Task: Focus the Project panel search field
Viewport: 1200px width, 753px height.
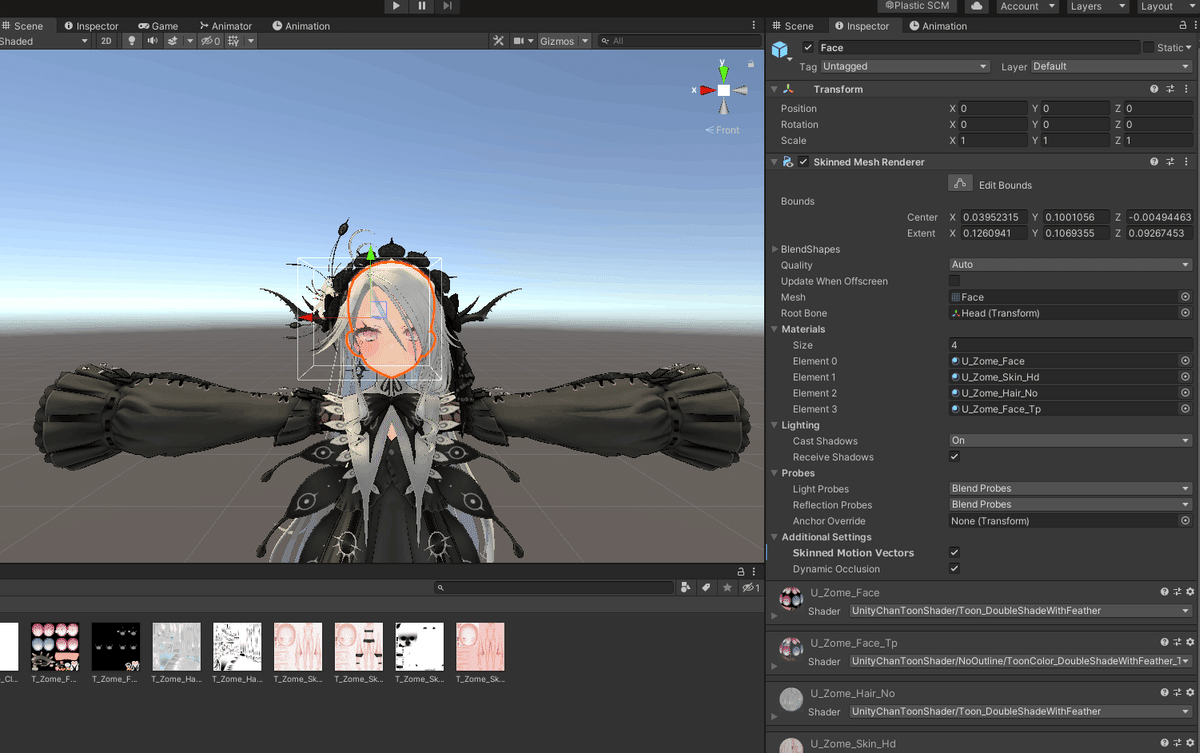Action: (554, 588)
